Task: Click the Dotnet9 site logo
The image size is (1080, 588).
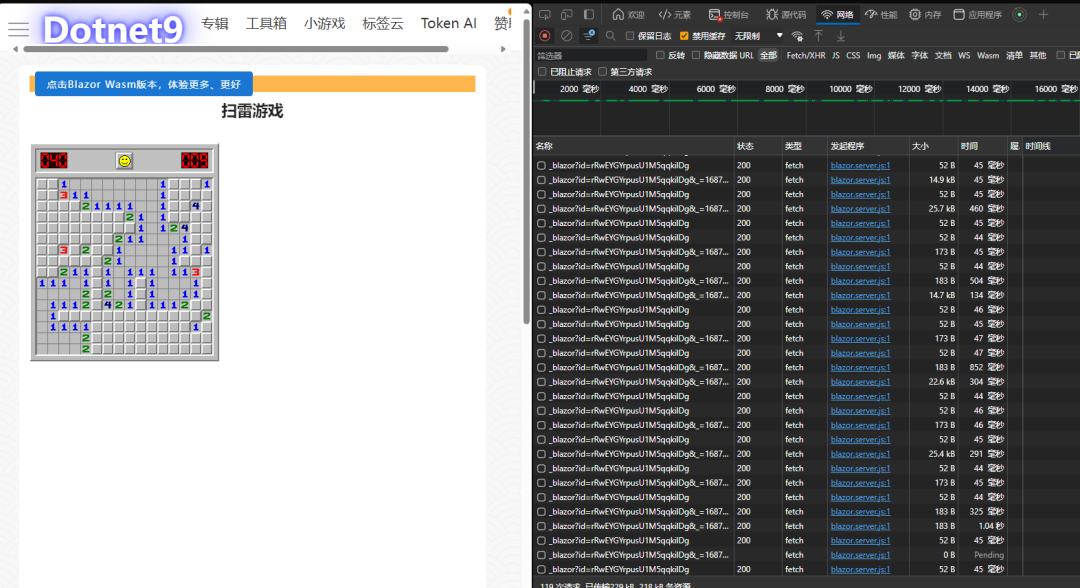Action: 113,29
